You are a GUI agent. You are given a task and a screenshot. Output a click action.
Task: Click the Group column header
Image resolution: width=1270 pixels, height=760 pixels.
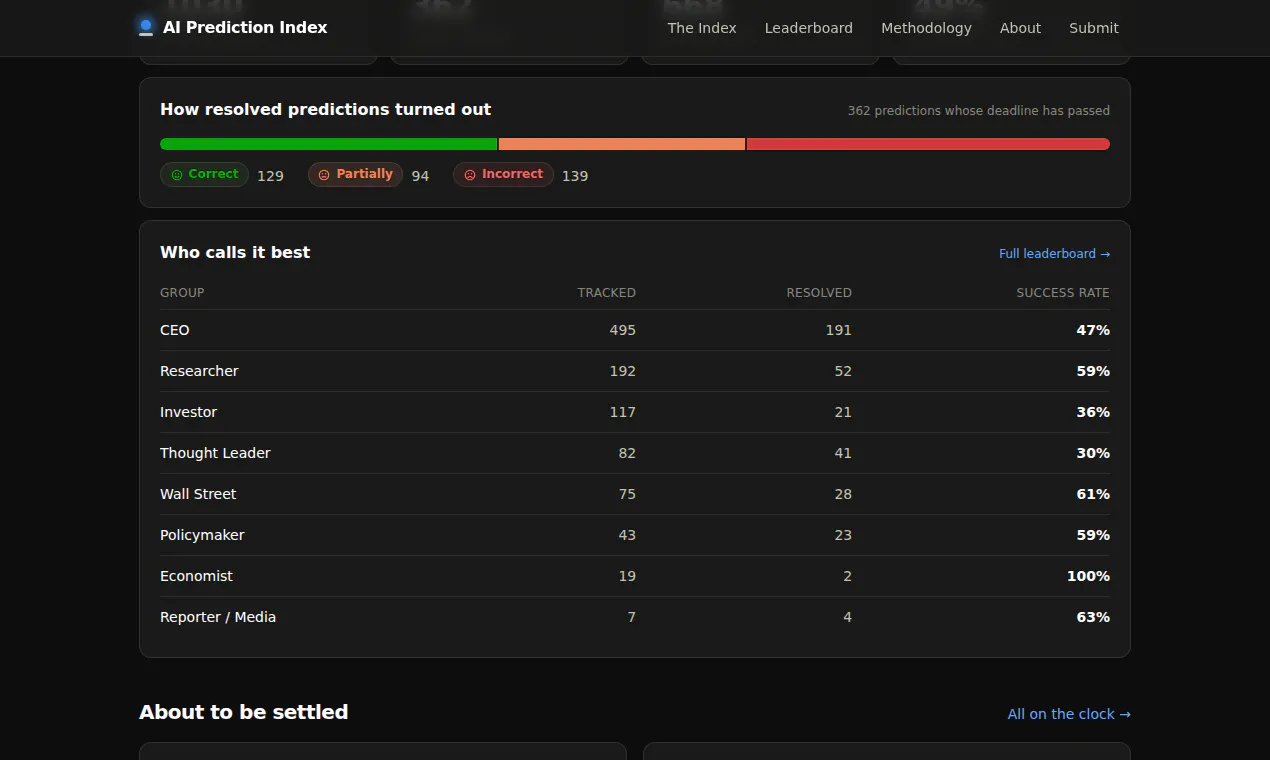182,293
